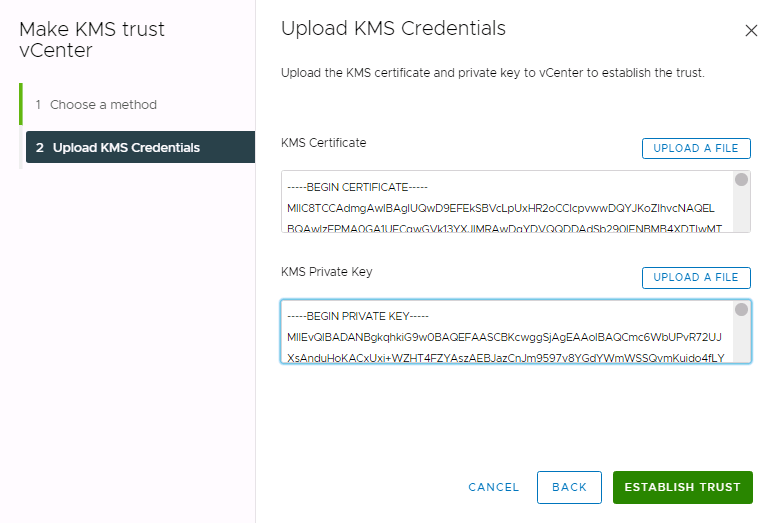Click the Make KMS trust vCenter title
771x523 pixels.
pyautogui.click(x=92, y=39)
